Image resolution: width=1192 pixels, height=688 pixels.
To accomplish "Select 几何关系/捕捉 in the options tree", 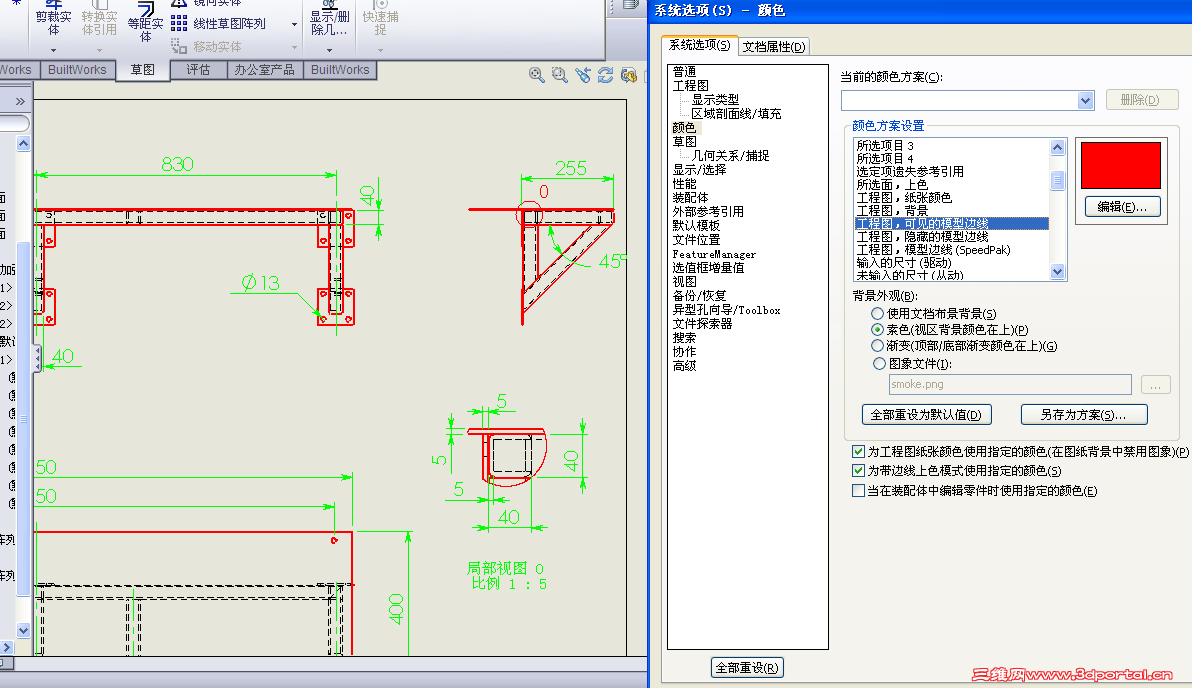I will point(730,156).
